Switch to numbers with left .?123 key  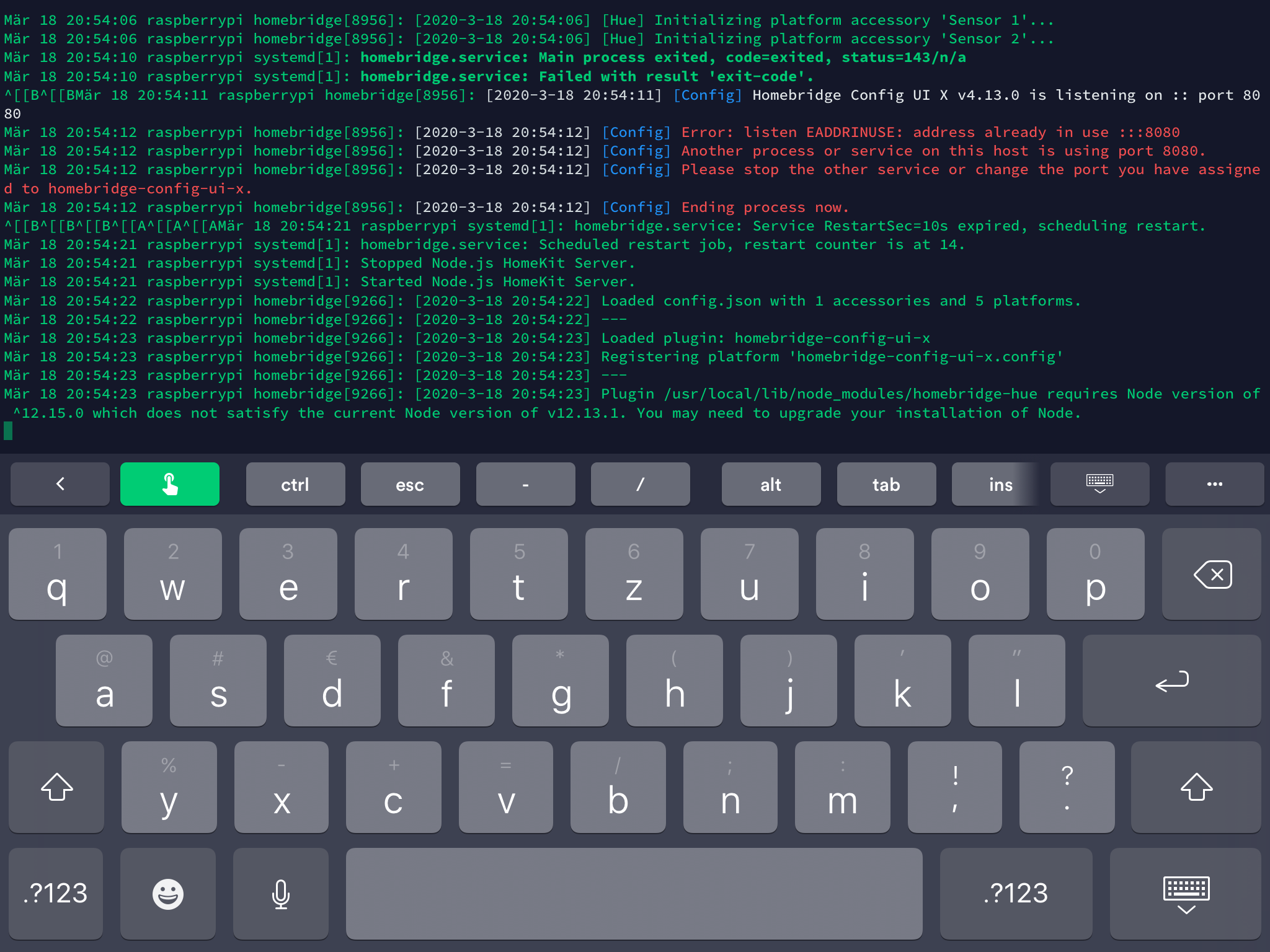55,893
